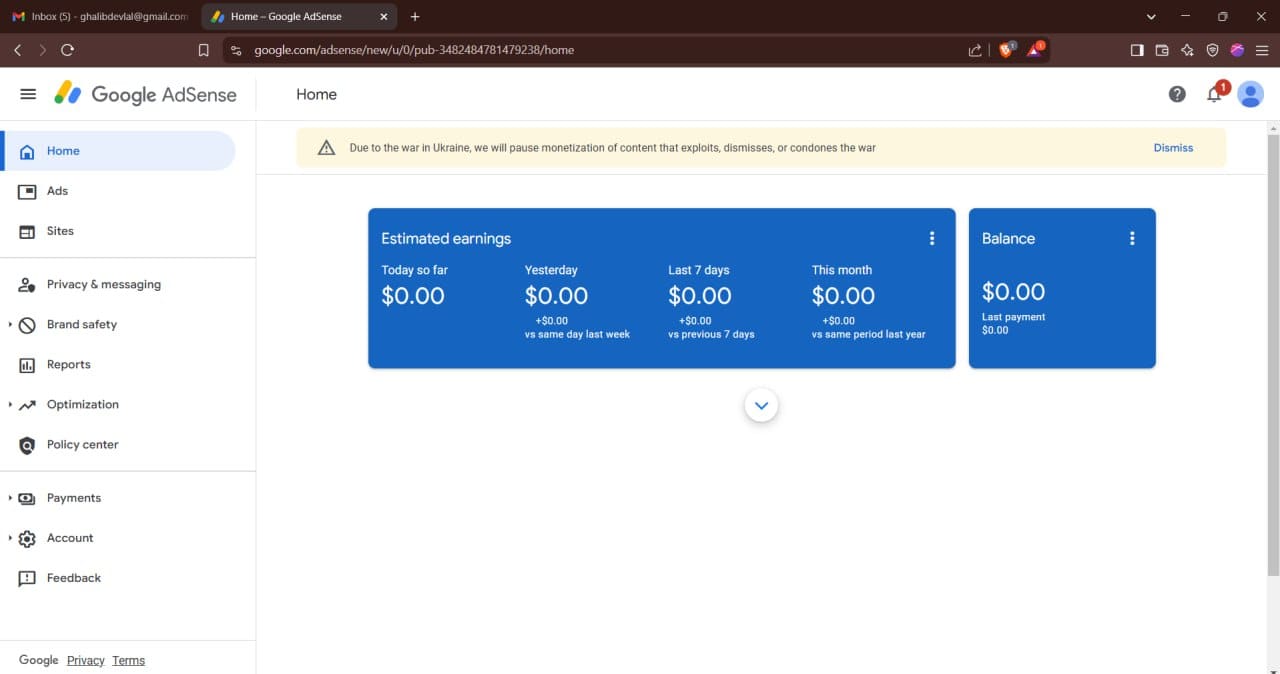Viewport: 1280px width, 674px height.
Task: Open Privacy & messaging in the sidebar
Action: click(118, 284)
